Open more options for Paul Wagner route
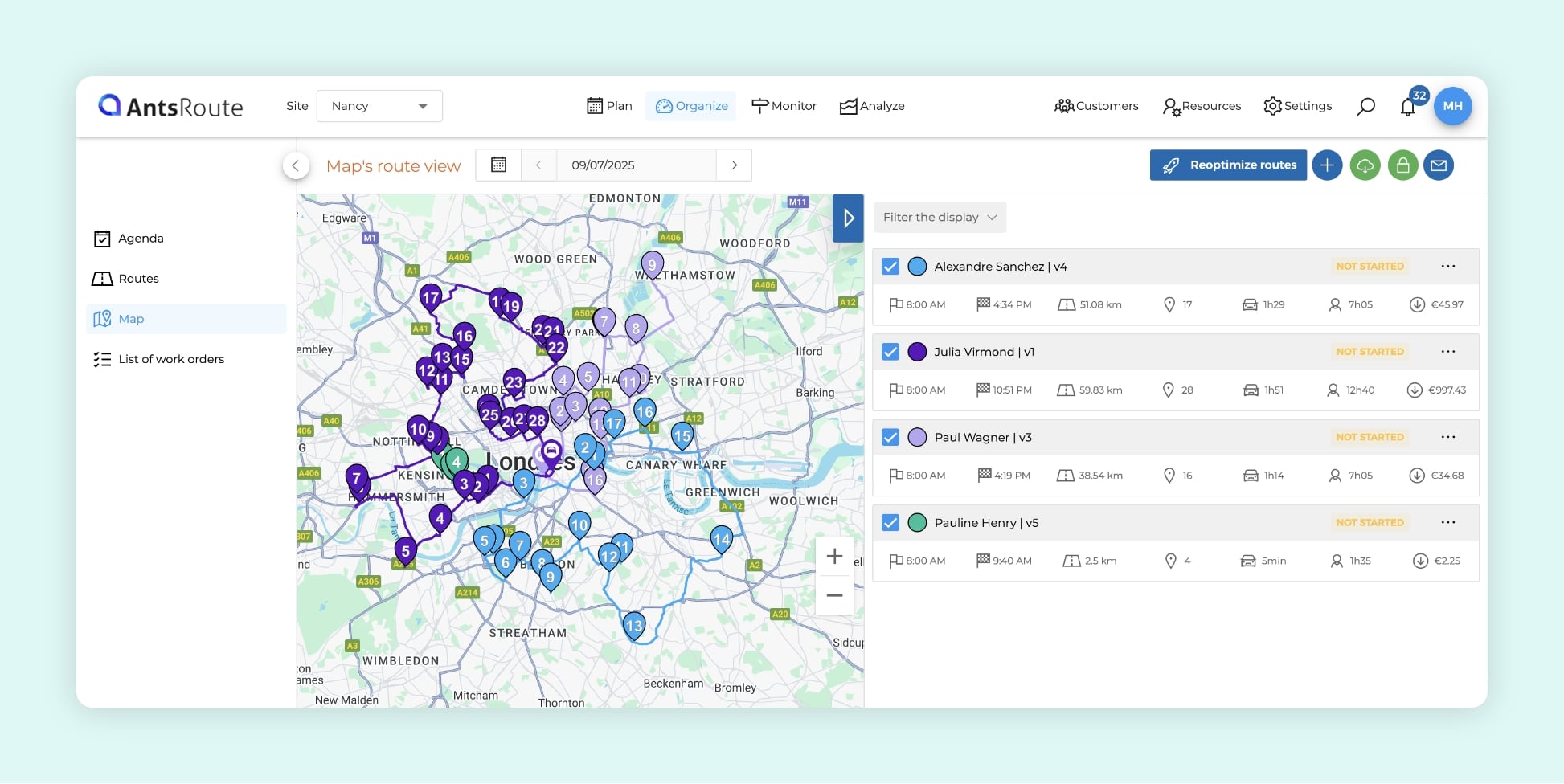 1448,437
